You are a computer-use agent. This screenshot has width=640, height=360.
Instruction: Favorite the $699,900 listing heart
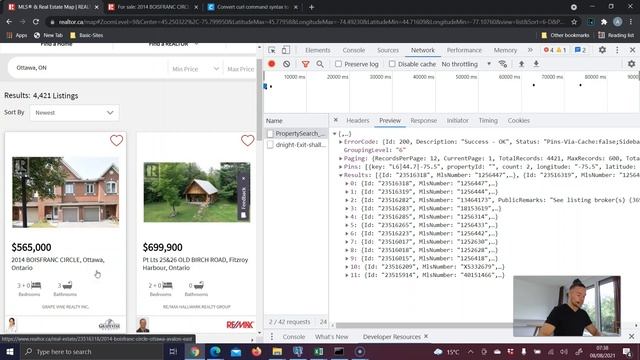(247, 140)
